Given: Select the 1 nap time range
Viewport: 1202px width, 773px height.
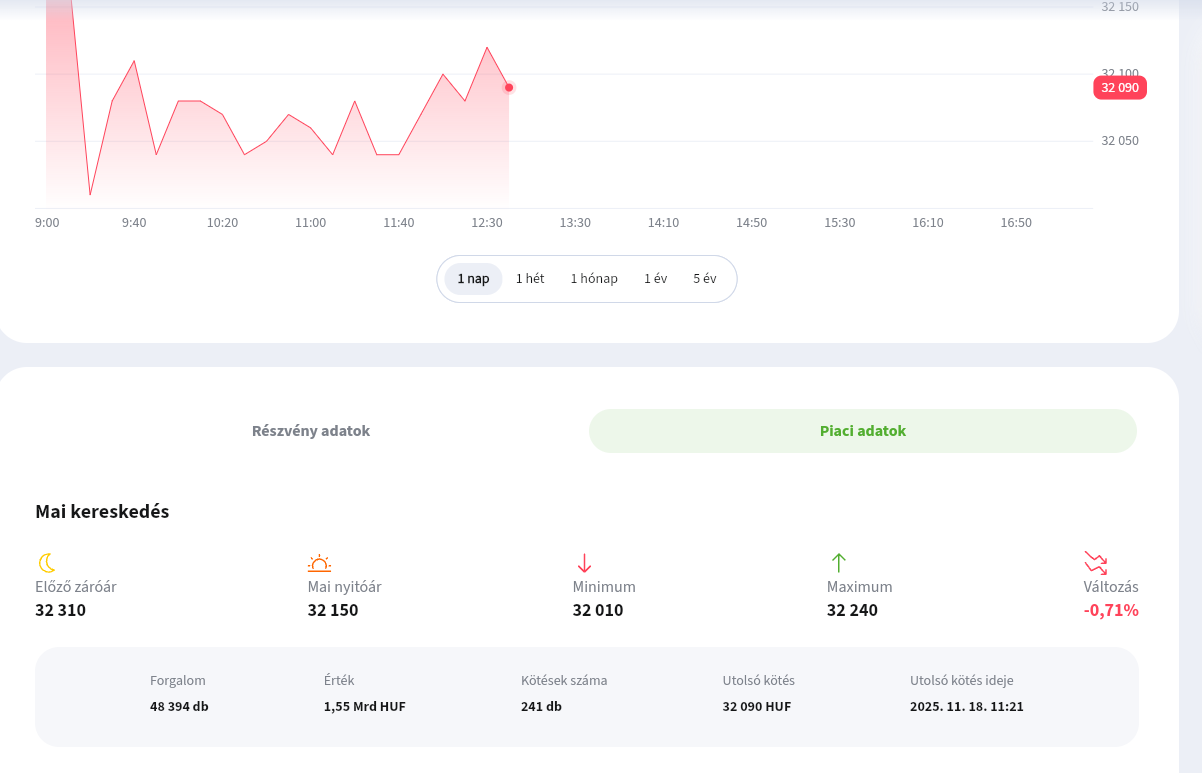Looking at the screenshot, I should [474, 279].
